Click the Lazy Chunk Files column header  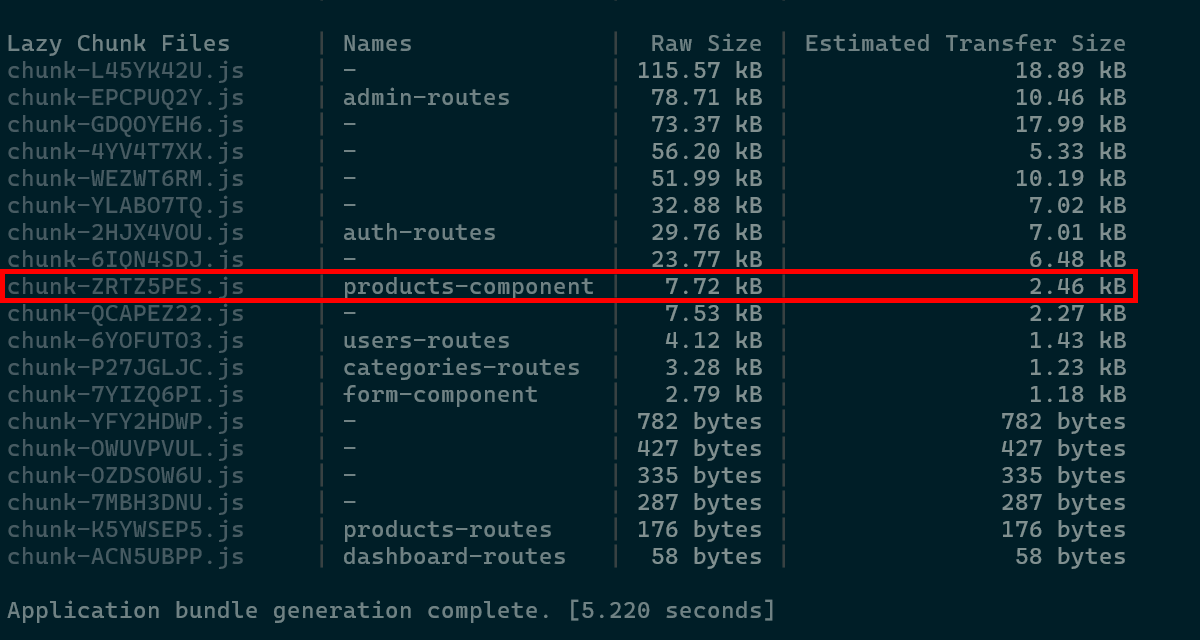[118, 44]
